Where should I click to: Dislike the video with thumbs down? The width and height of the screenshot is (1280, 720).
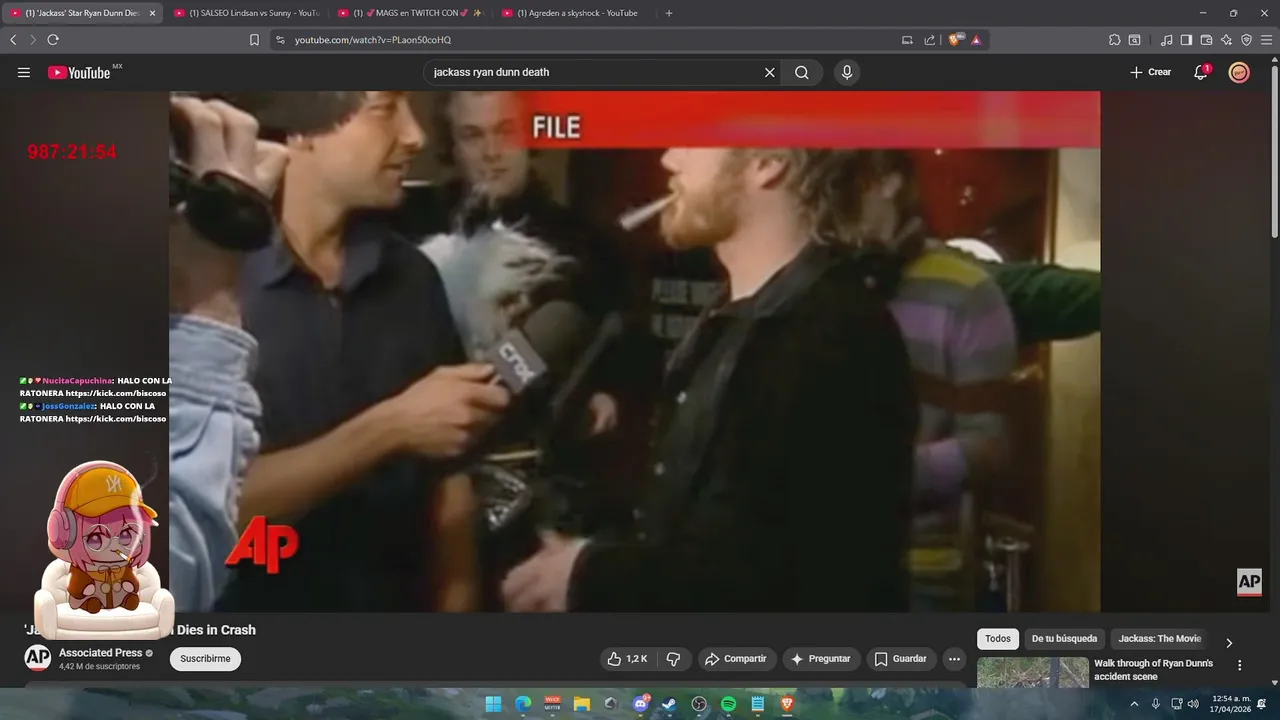[673, 659]
